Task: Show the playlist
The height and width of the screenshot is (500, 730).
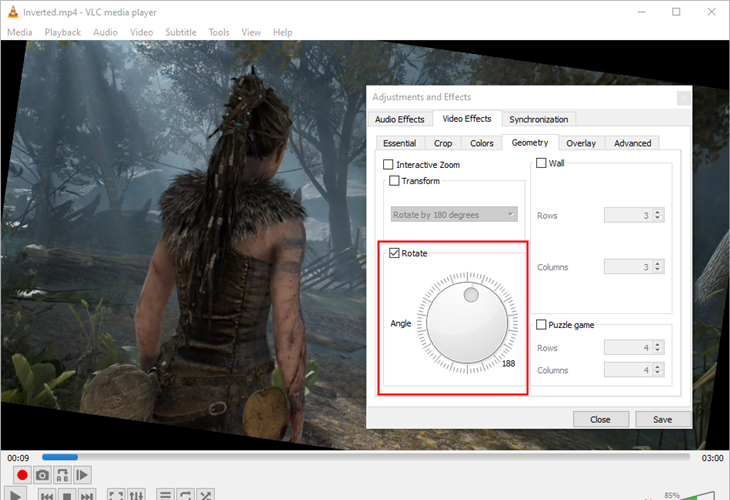Action: tap(165, 495)
